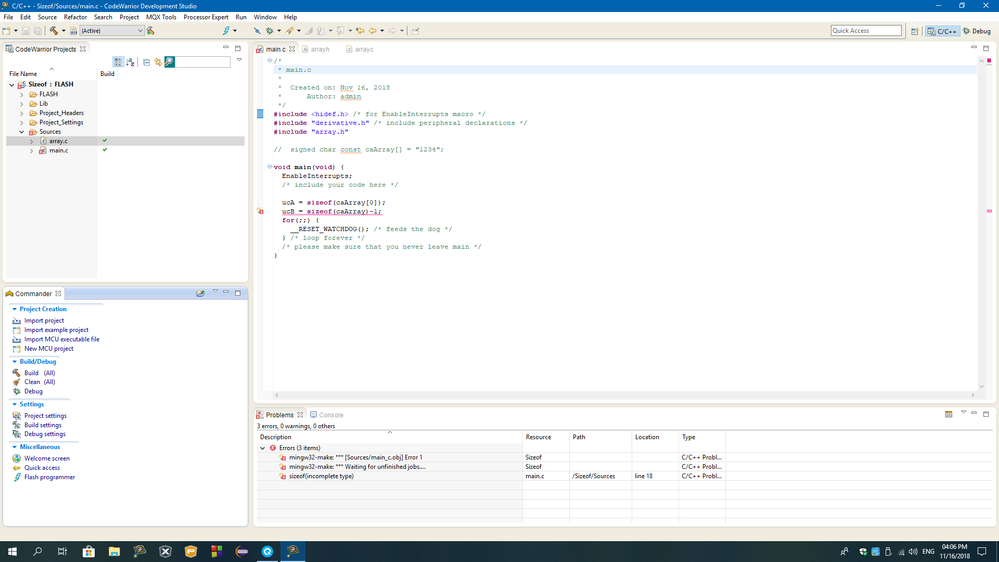
Task: Click the Projects panel filter text field
Action: click(203, 62)
